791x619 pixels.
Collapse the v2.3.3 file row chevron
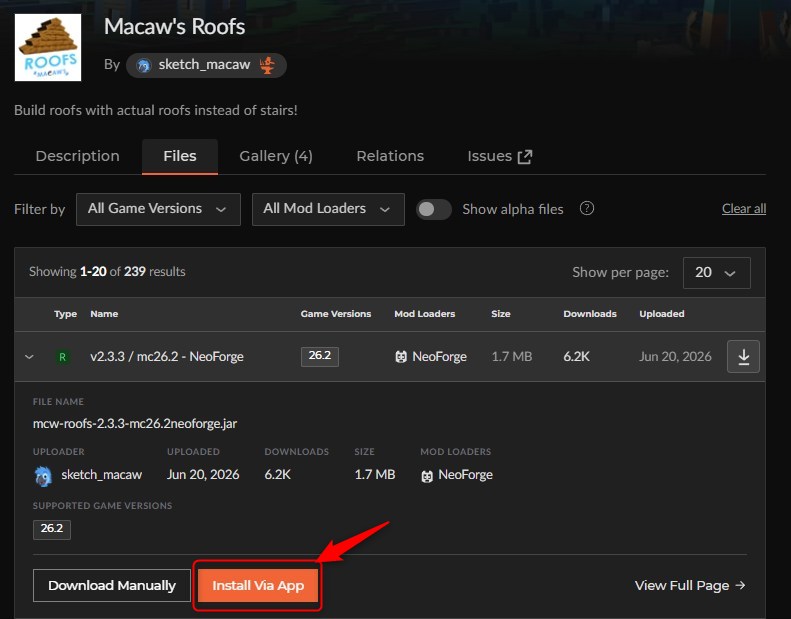point(29,357)
